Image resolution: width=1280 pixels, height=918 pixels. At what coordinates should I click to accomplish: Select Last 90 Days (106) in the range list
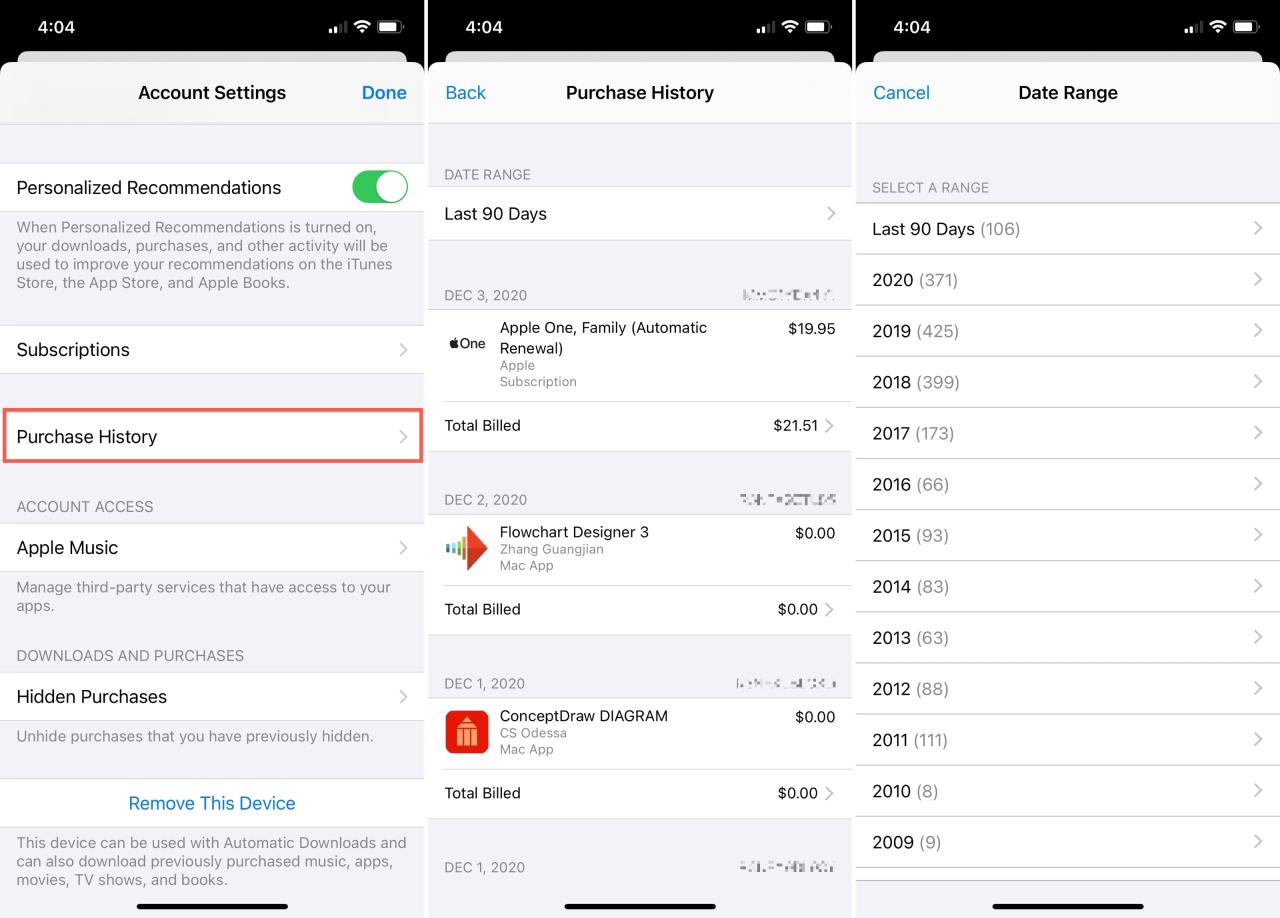click(x=1067, y=229)
